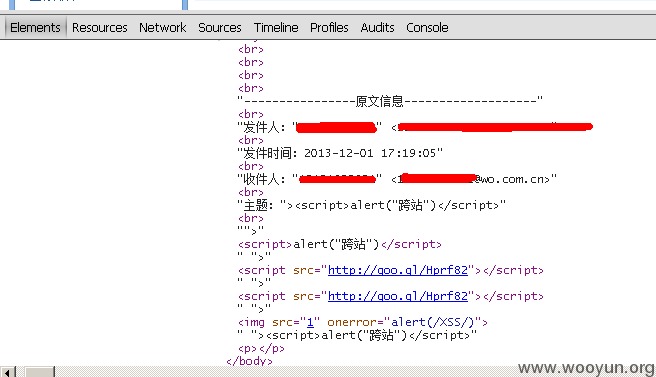Open the first goo.gl/Hprf82 script link
This screenshot has height=377, width=656.
coord(398,270)
